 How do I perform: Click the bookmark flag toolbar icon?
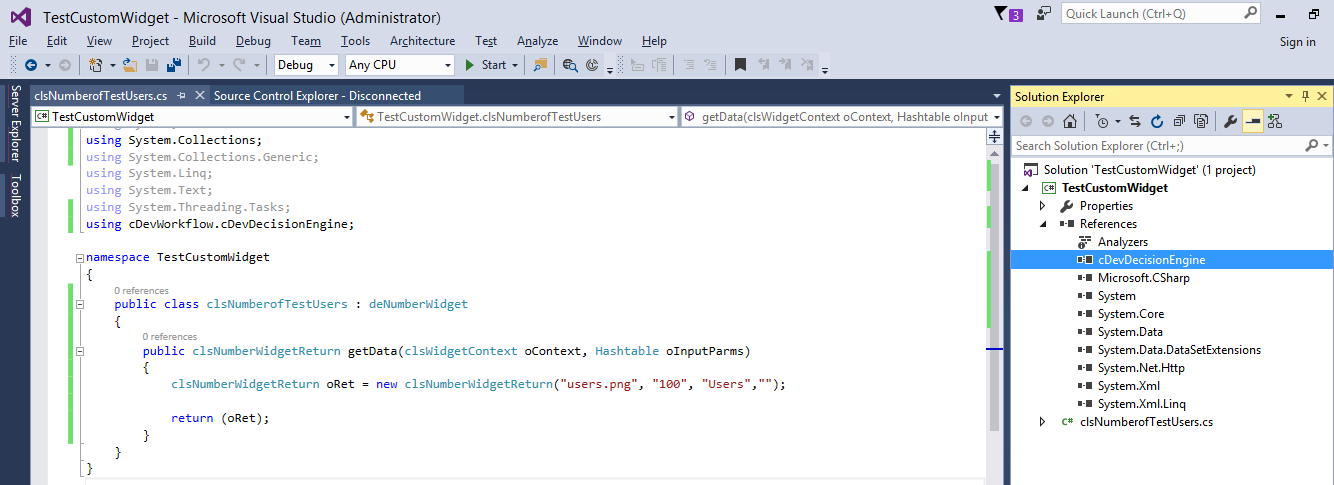coord(740,65)
